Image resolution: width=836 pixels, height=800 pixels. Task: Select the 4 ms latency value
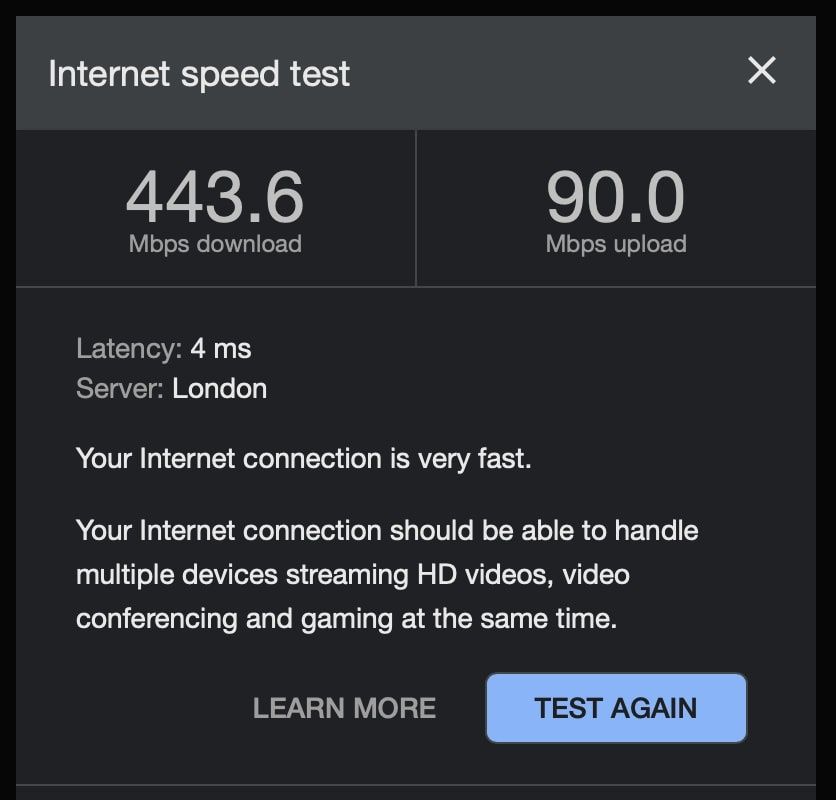[x=221, y=349]
